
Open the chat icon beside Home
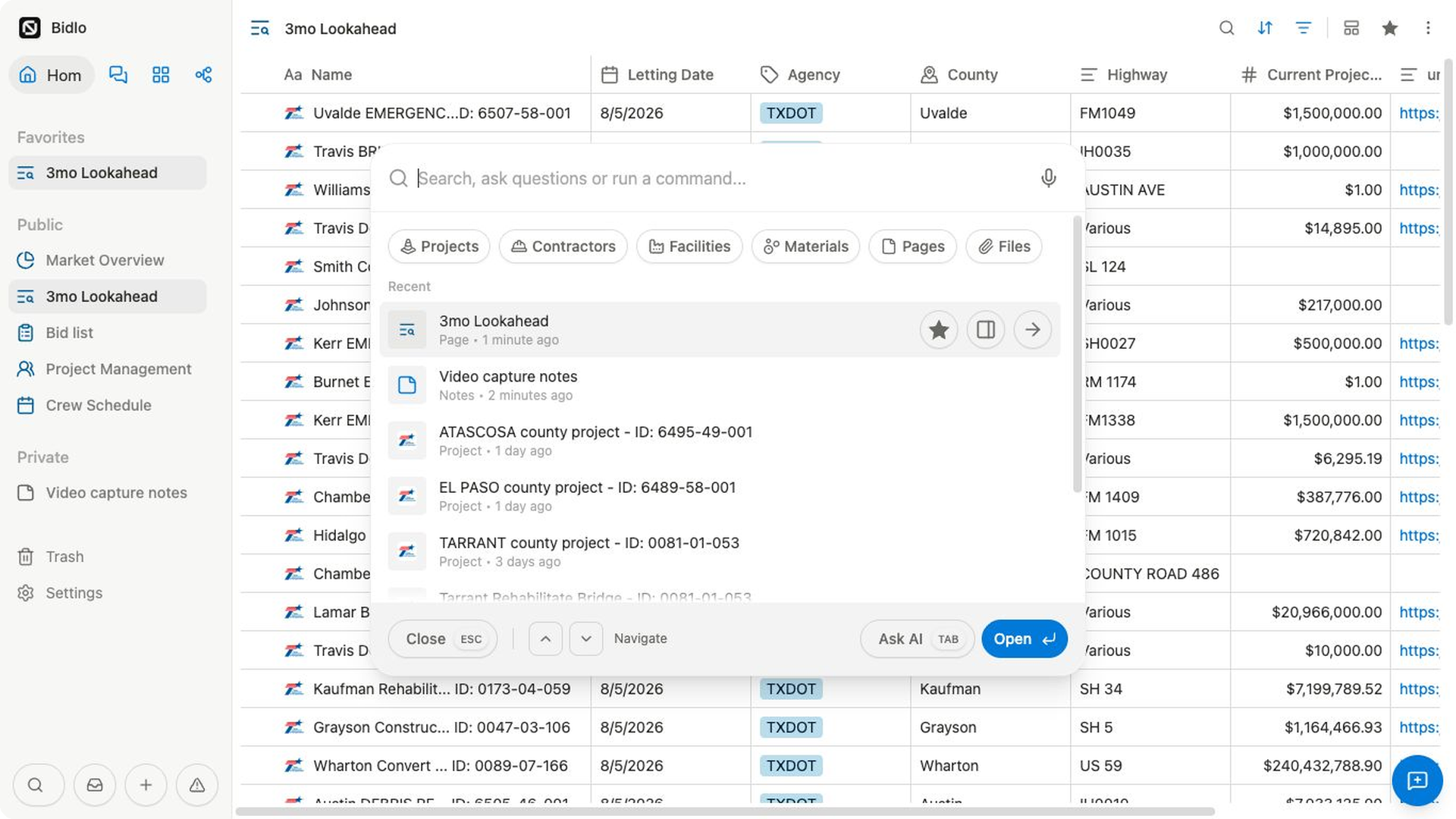pos(118,74)
